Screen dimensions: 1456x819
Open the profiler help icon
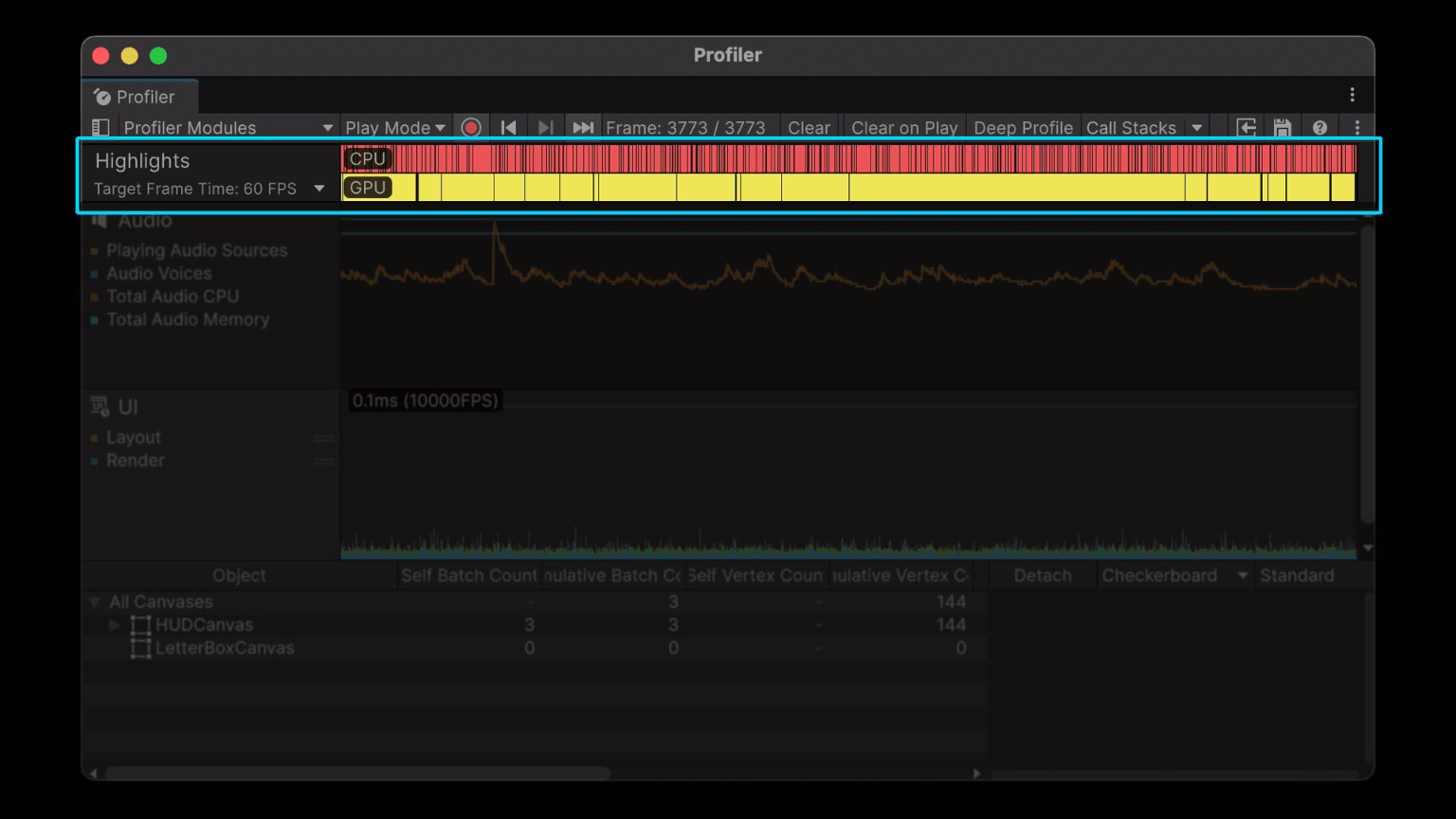point(1319,128)
